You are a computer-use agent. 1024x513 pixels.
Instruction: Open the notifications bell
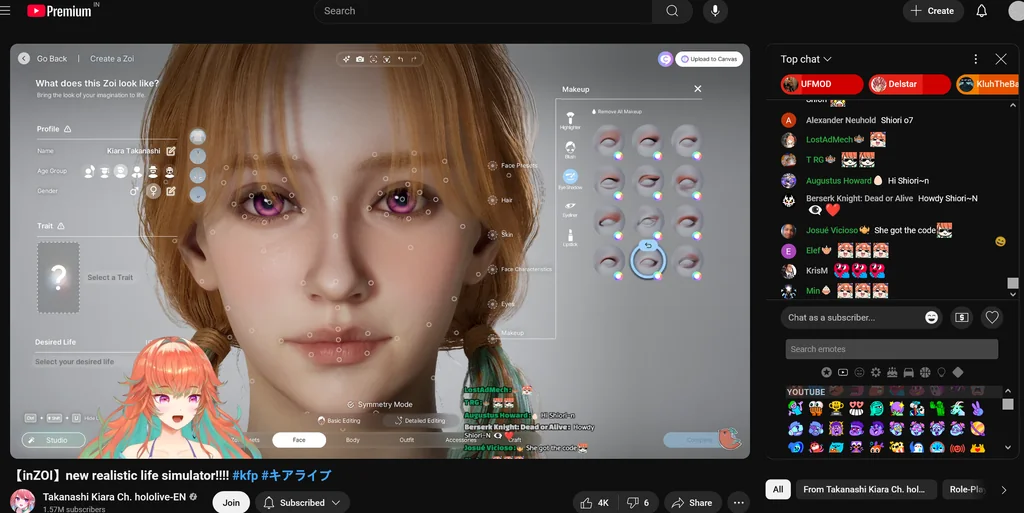pos(982,11)
